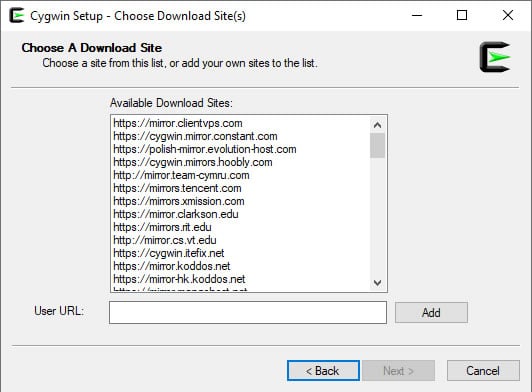Select https://cygwin.itefix.net entry
The width and height of the screenshot is (532, 392).
click(169, 253)
